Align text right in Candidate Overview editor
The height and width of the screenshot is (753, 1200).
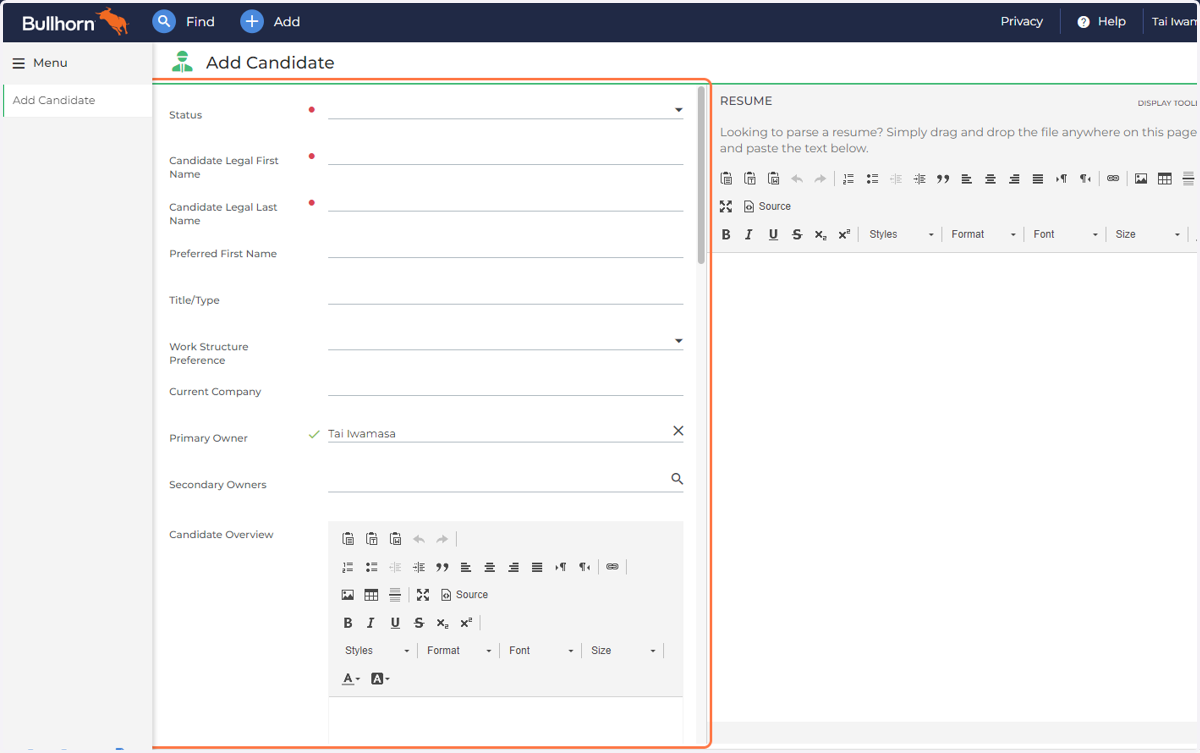click(513, 567)
